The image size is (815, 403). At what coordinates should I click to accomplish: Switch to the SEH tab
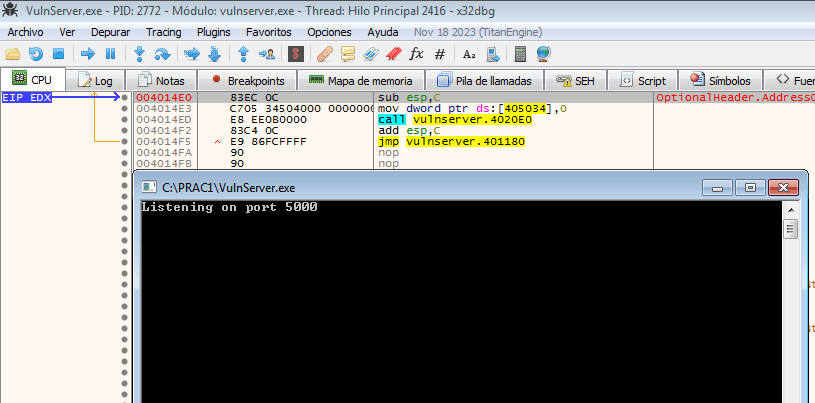(x=575, y=81)
